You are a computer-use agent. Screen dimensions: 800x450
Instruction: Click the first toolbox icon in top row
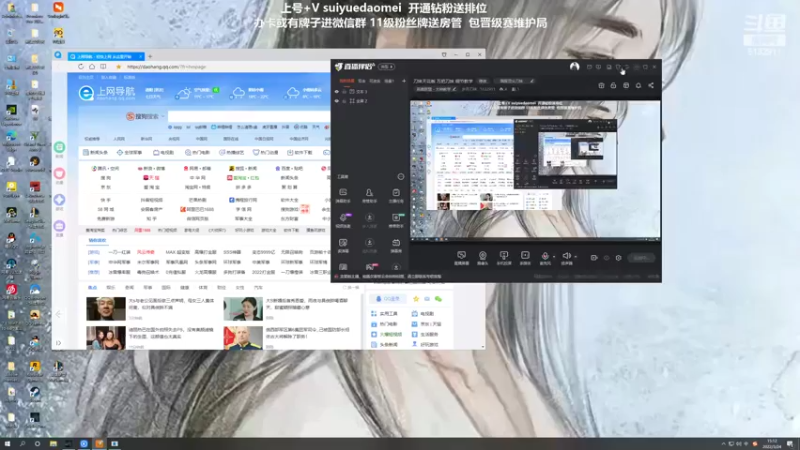(343, 192)
